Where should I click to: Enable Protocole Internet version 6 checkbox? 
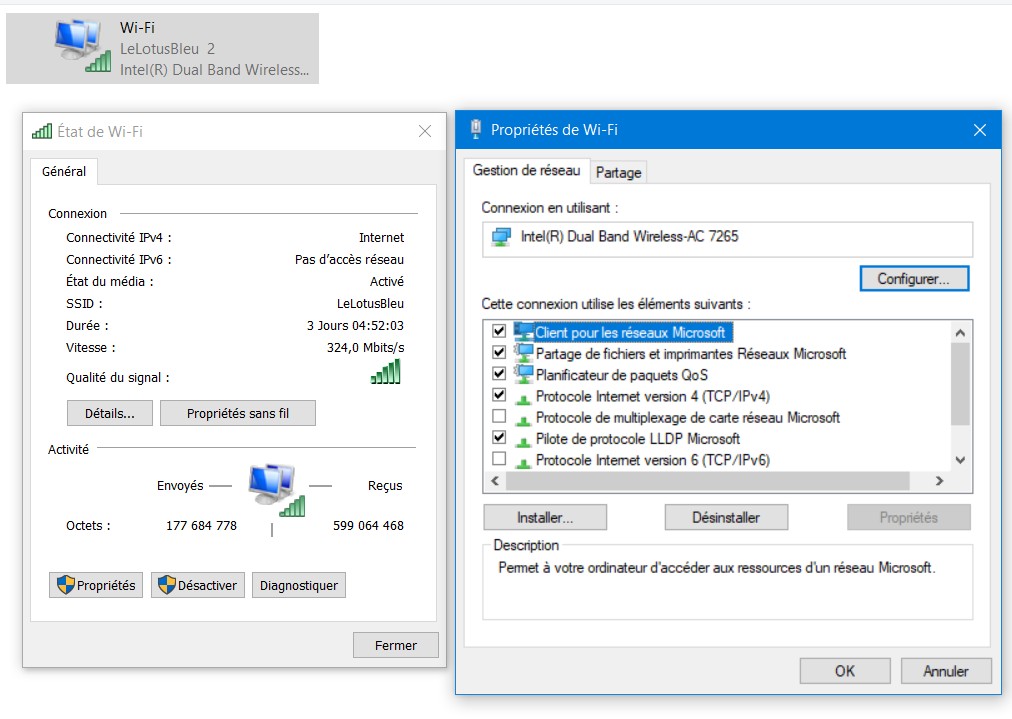tap(499, 460)
